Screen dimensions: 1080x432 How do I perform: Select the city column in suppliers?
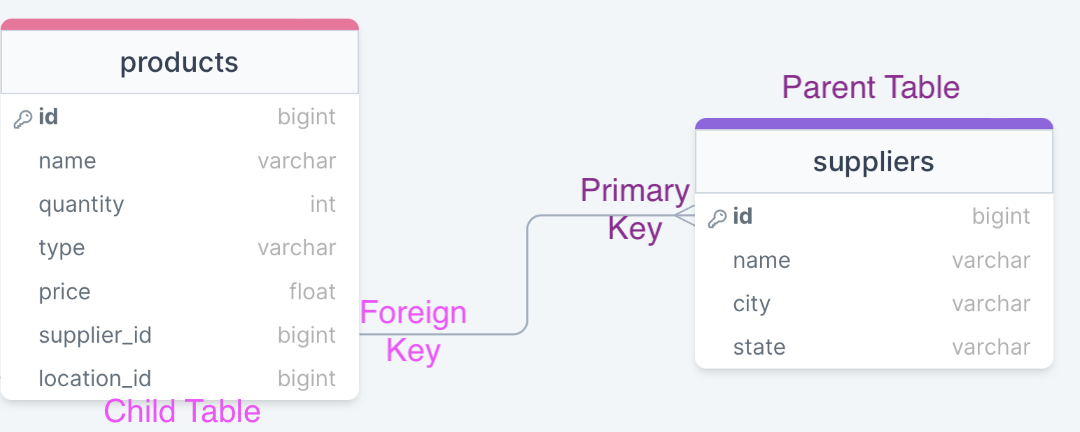tap(874, 304)
